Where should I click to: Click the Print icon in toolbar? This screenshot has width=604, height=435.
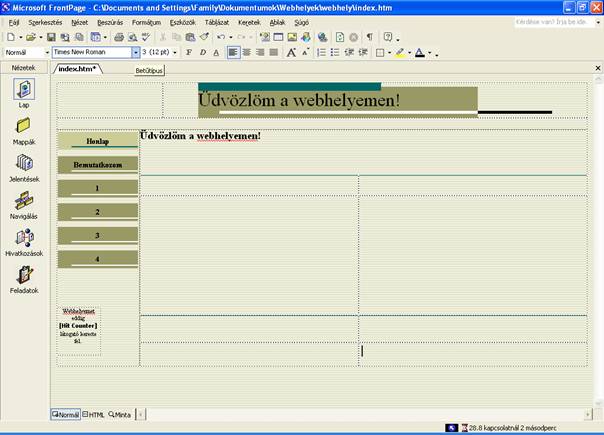[x=118, y=37]
